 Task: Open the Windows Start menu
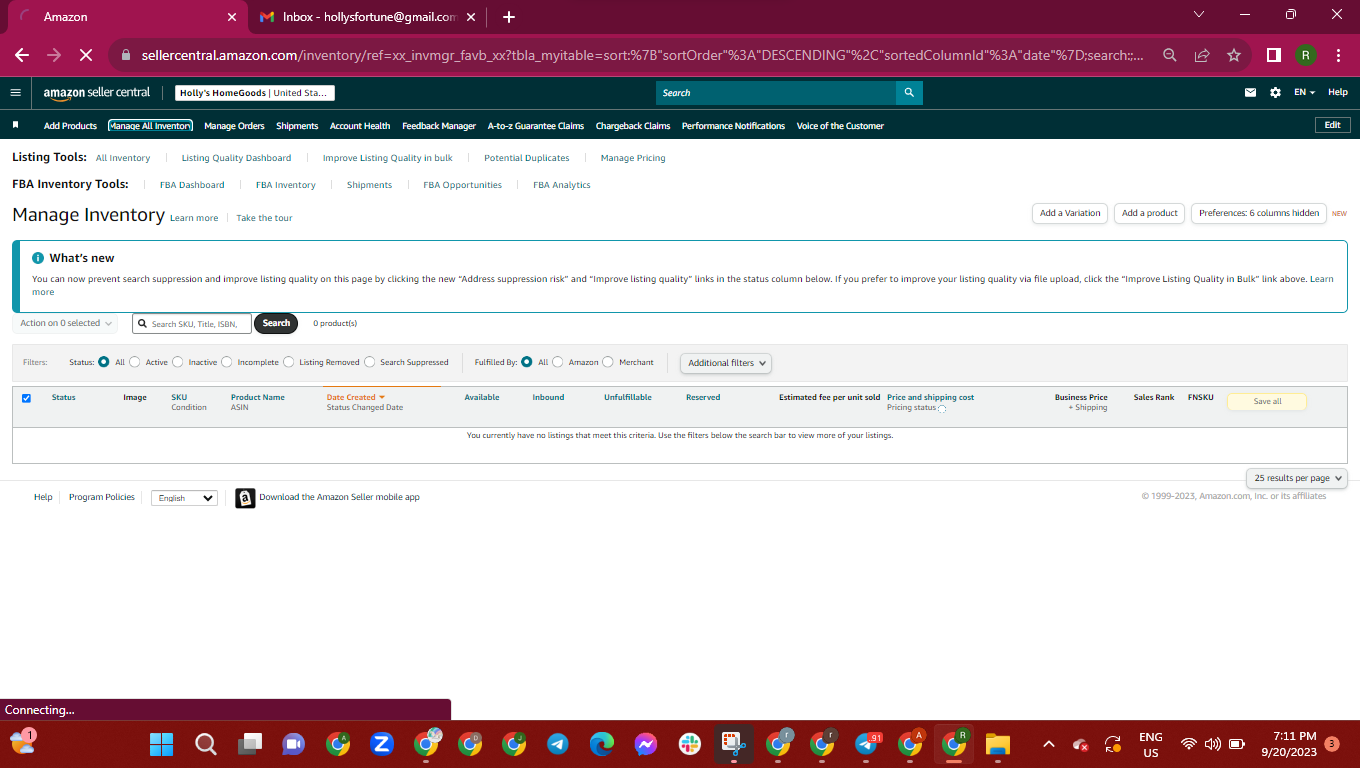161,744
